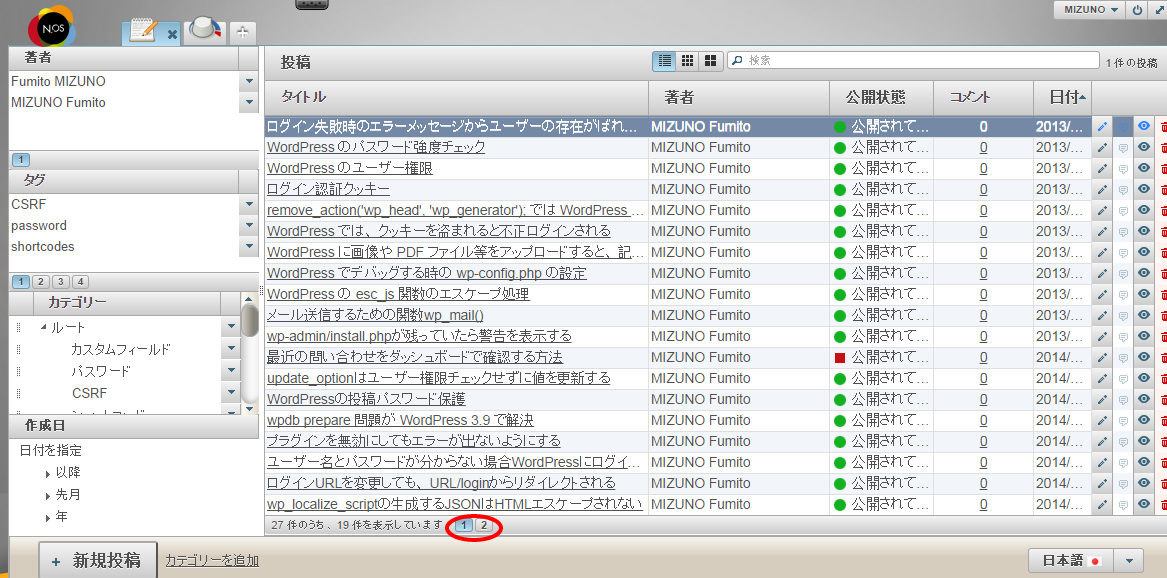Click the category panel vertical scrollbar
Image resolution: width=1167 pixels, height=578 pixels.
[250, 353]
